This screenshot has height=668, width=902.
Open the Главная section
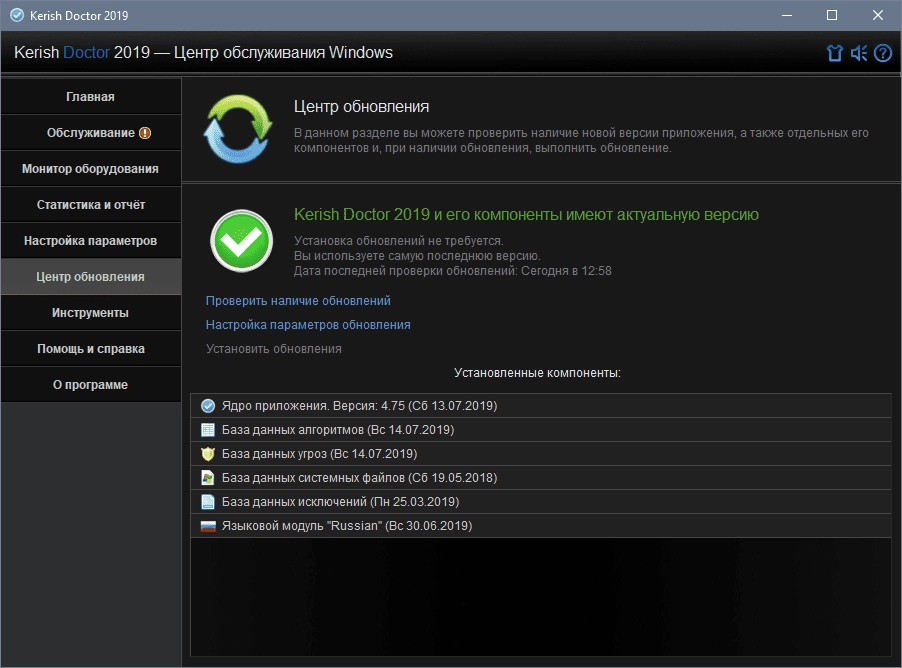pyautogui.click(x=91, y=97)
